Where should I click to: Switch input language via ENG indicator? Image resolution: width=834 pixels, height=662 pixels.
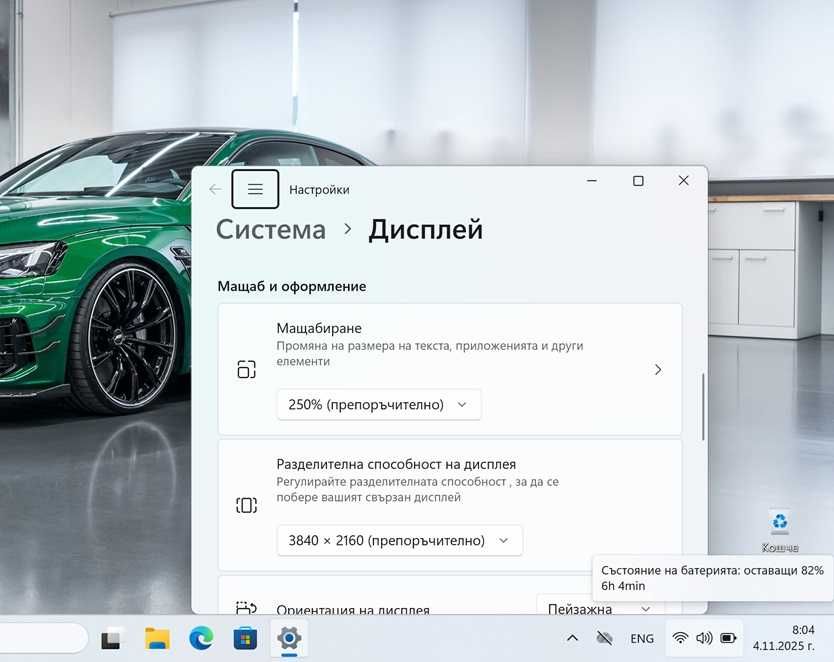point(642,639)
